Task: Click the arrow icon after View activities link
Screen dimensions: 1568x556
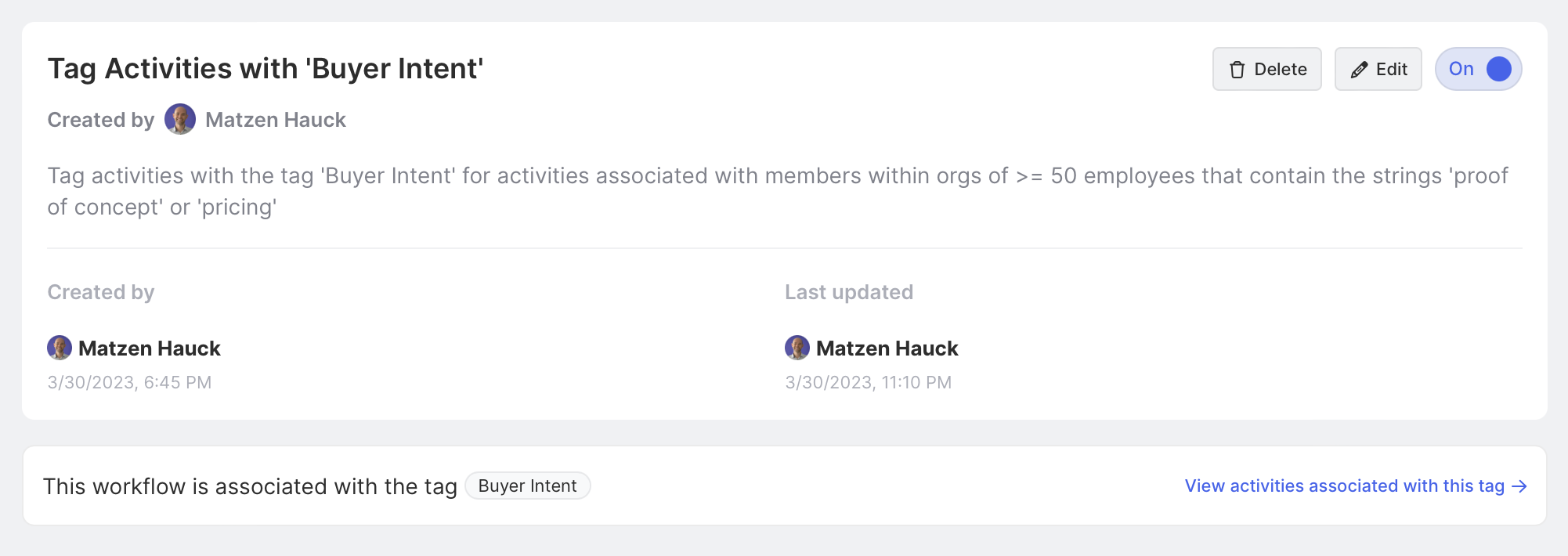Action: click(1519, 486)
